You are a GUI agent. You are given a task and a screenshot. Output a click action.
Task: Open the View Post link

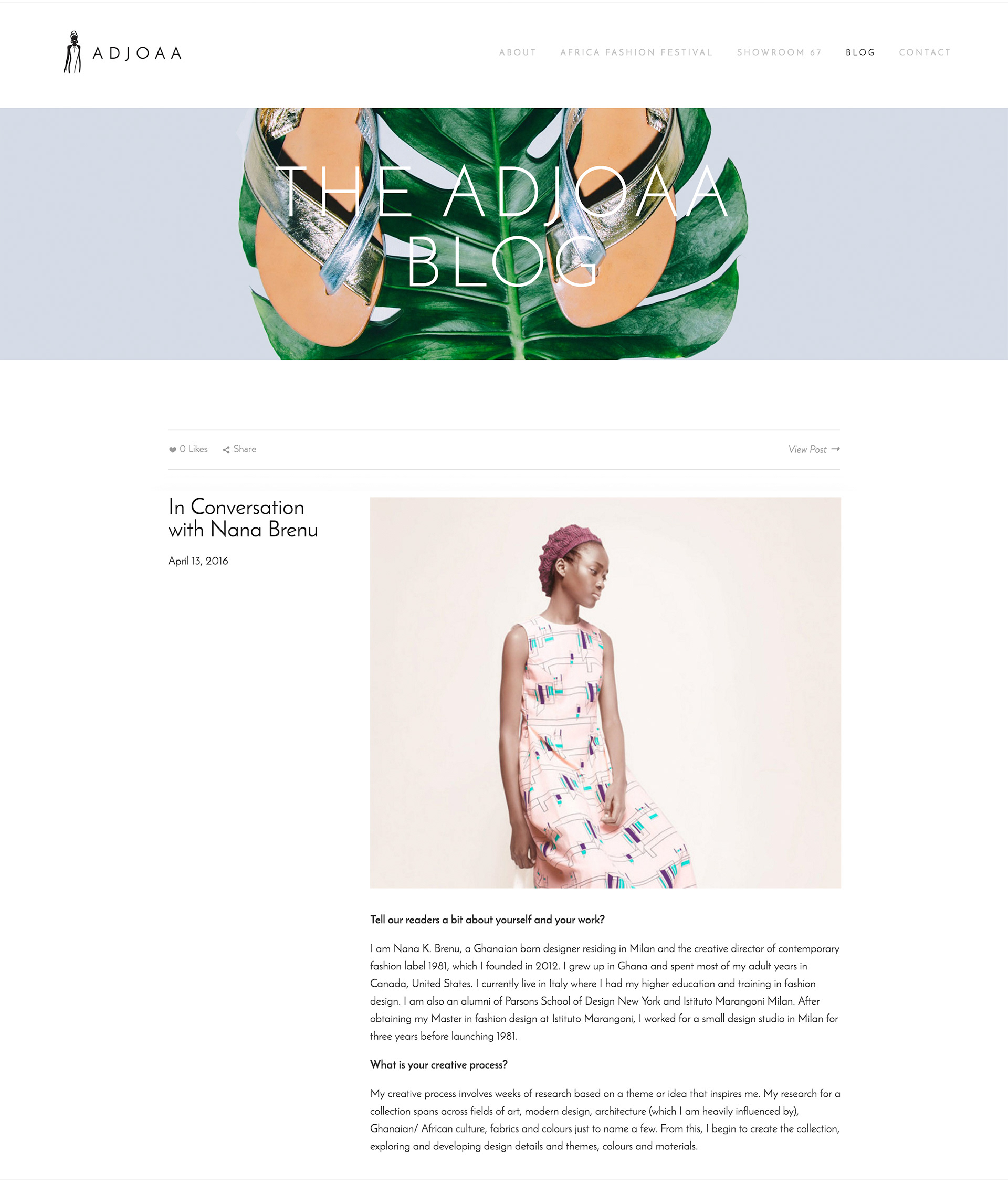807,450
